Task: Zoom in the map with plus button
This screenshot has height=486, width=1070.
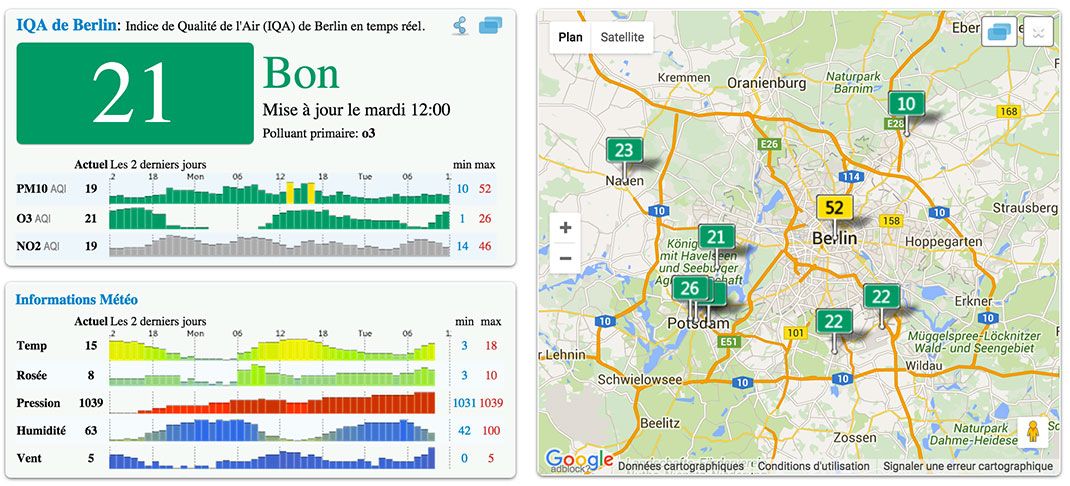Action: pyautogui.click(x=565, y=228)
